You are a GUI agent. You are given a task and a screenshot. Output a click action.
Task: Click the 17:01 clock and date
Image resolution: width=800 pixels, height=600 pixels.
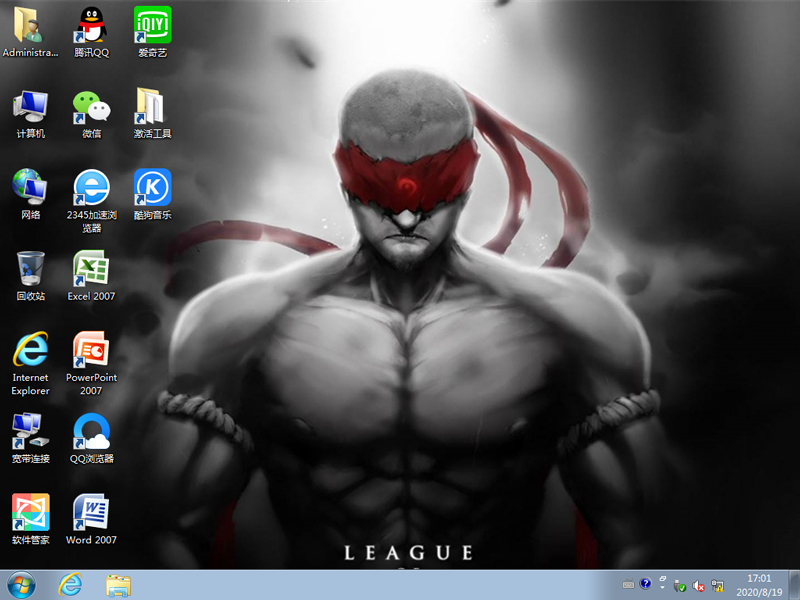[x=759, y=585]
